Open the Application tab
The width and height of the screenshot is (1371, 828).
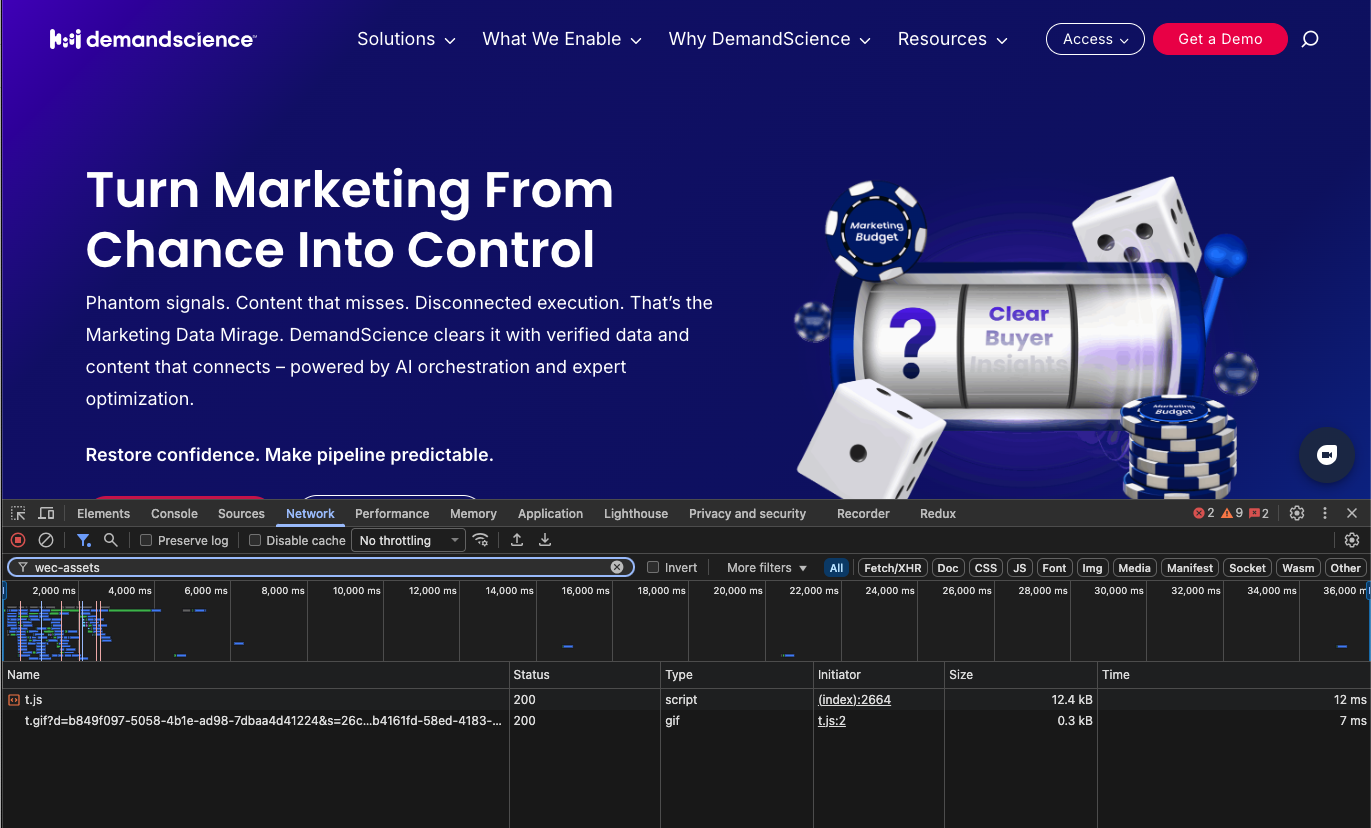pos(550,513)
